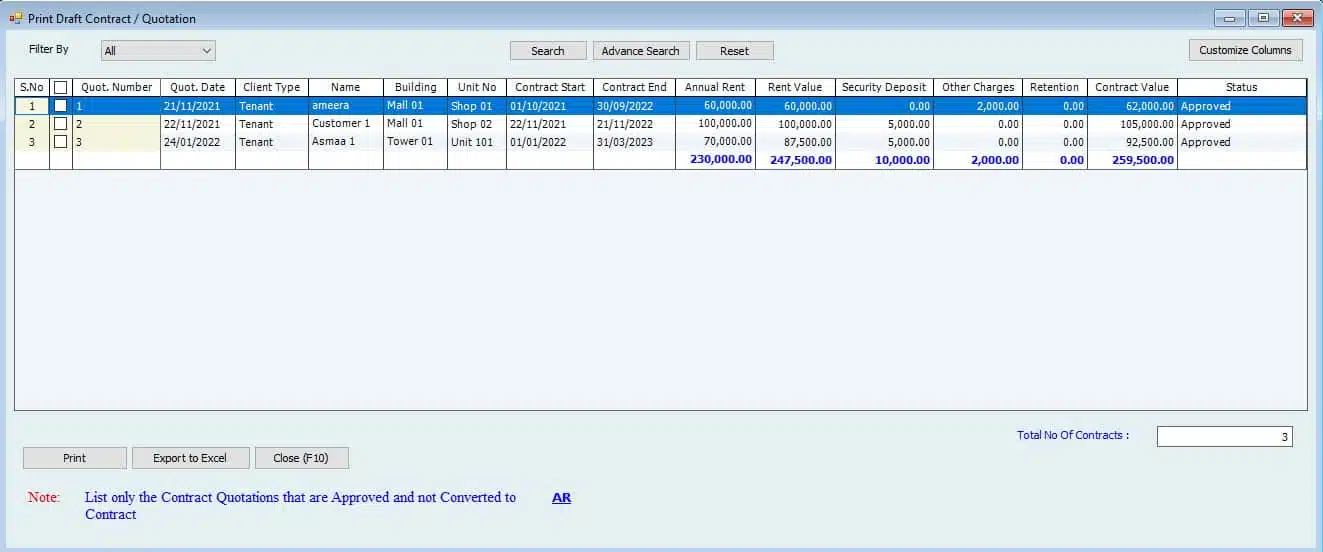This screenshot has height=552, width=1323.
Task: Tick the select-all checkbox in the header
Action: [61, 88]
